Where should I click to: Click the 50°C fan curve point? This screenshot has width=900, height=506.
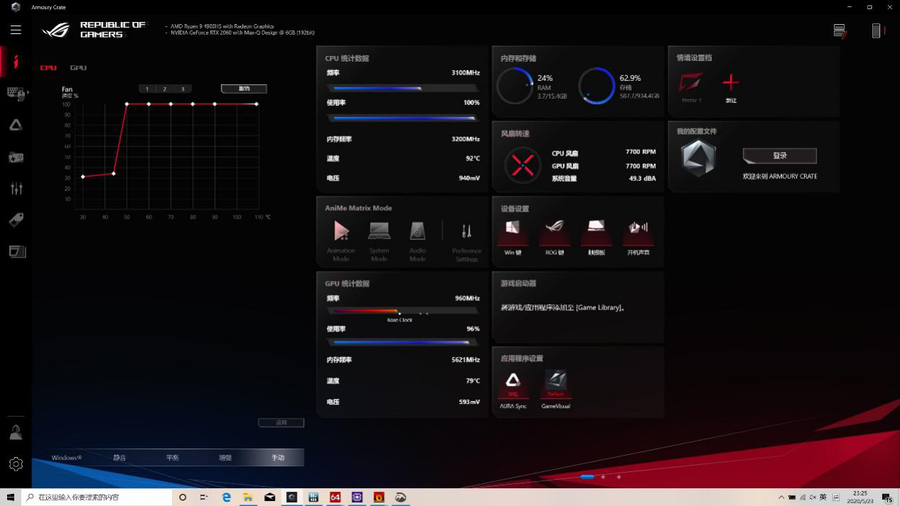(127, 104)
